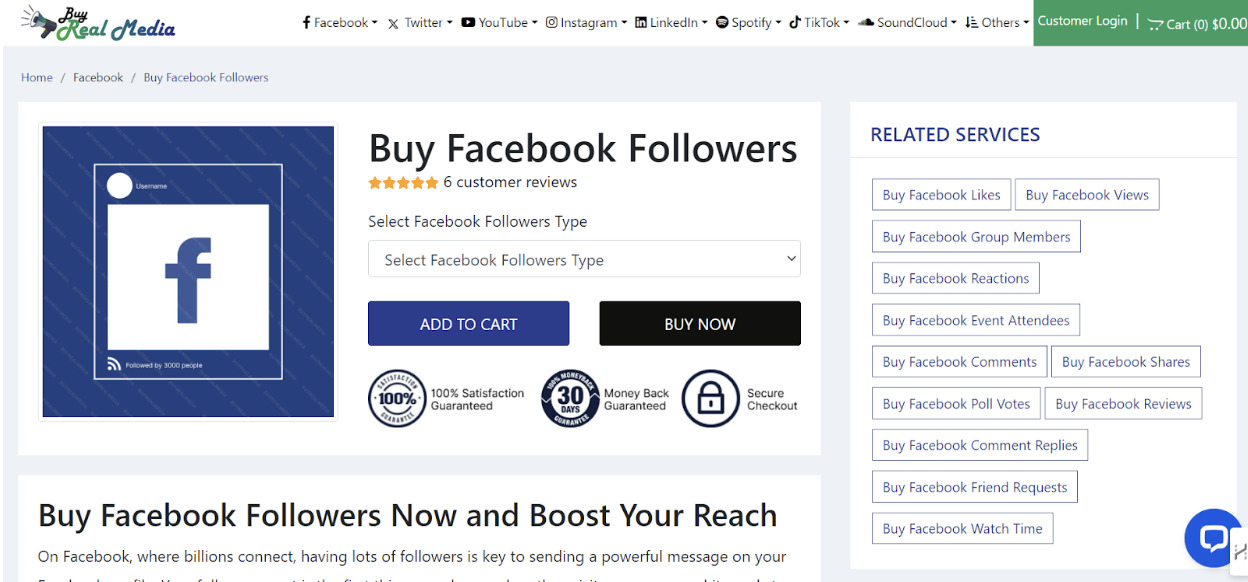
Task: Expand the YouTube navigation menu
Action: pos(499,23)
